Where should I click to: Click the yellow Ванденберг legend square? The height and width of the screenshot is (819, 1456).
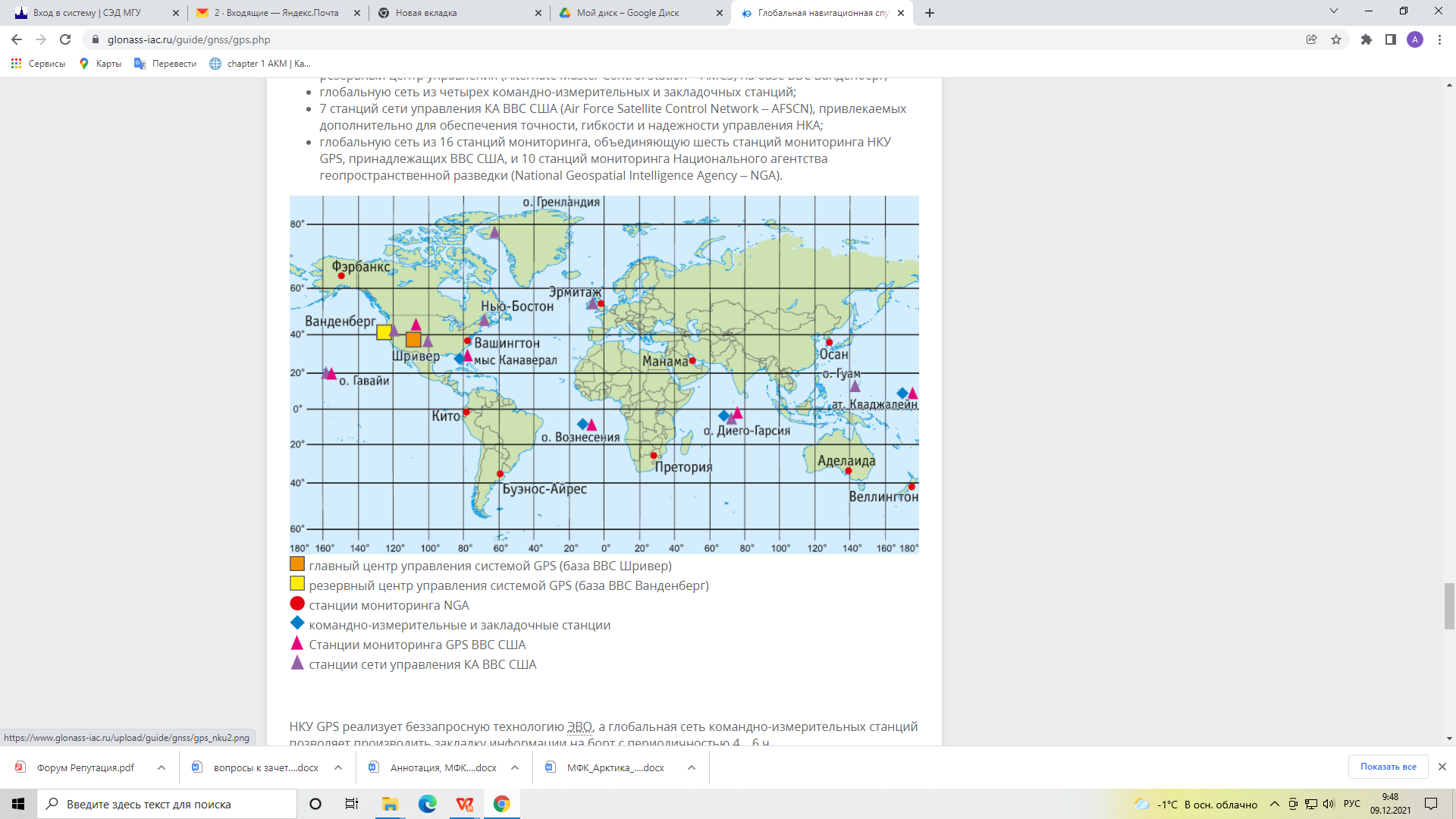point(297,584)
